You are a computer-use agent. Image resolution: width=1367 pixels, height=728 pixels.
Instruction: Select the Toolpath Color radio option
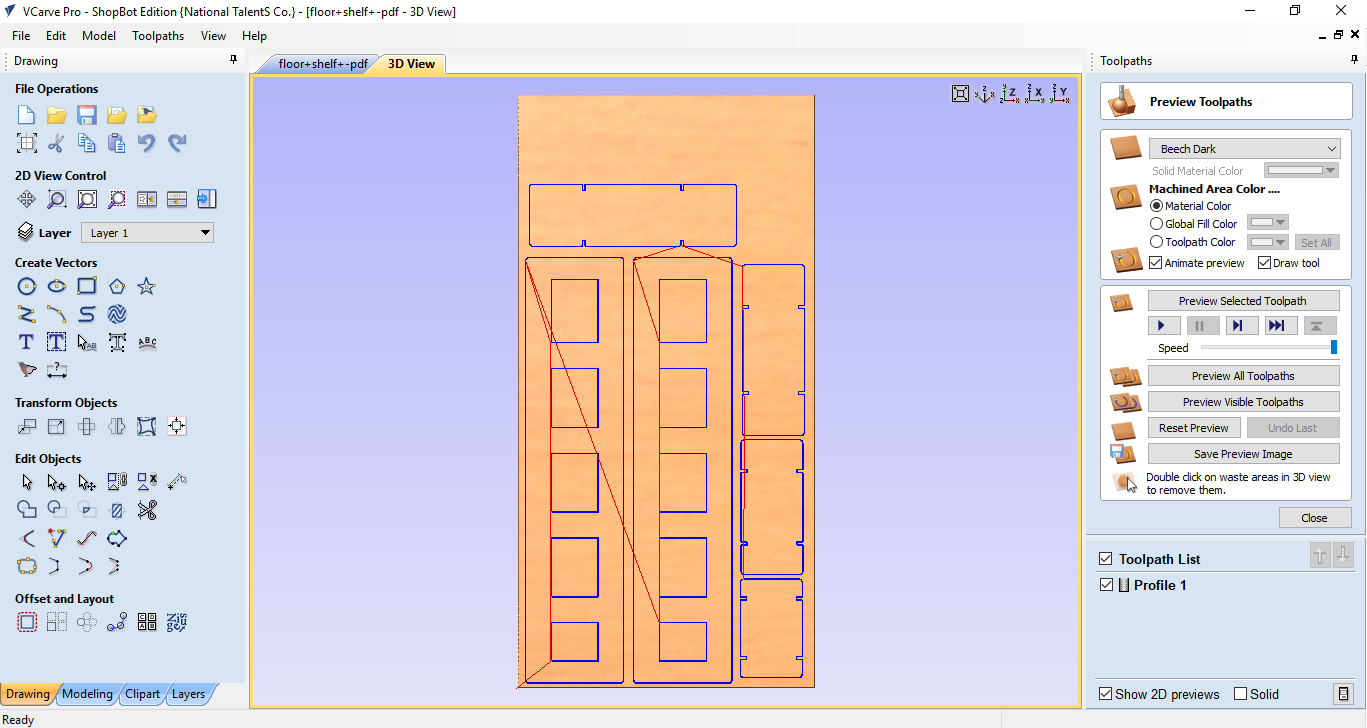[1157, 242]
